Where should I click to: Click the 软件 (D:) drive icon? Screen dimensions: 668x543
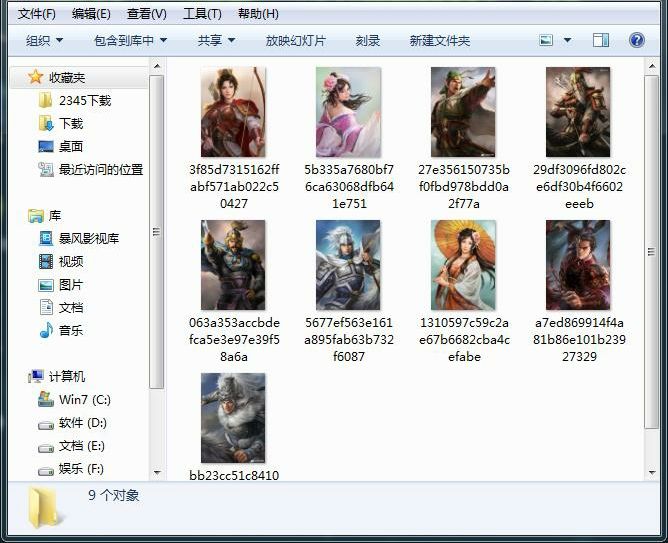click(x=46, y=425)
